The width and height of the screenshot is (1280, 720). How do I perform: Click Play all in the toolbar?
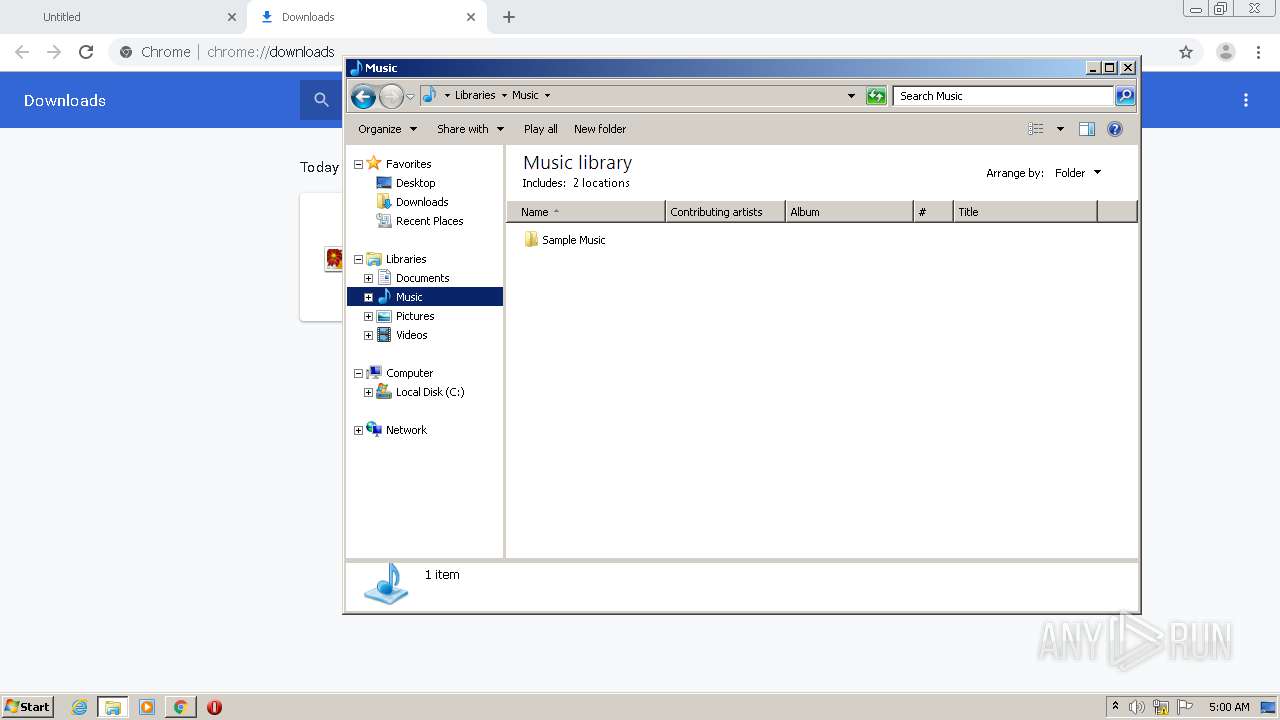coord(541,129)
